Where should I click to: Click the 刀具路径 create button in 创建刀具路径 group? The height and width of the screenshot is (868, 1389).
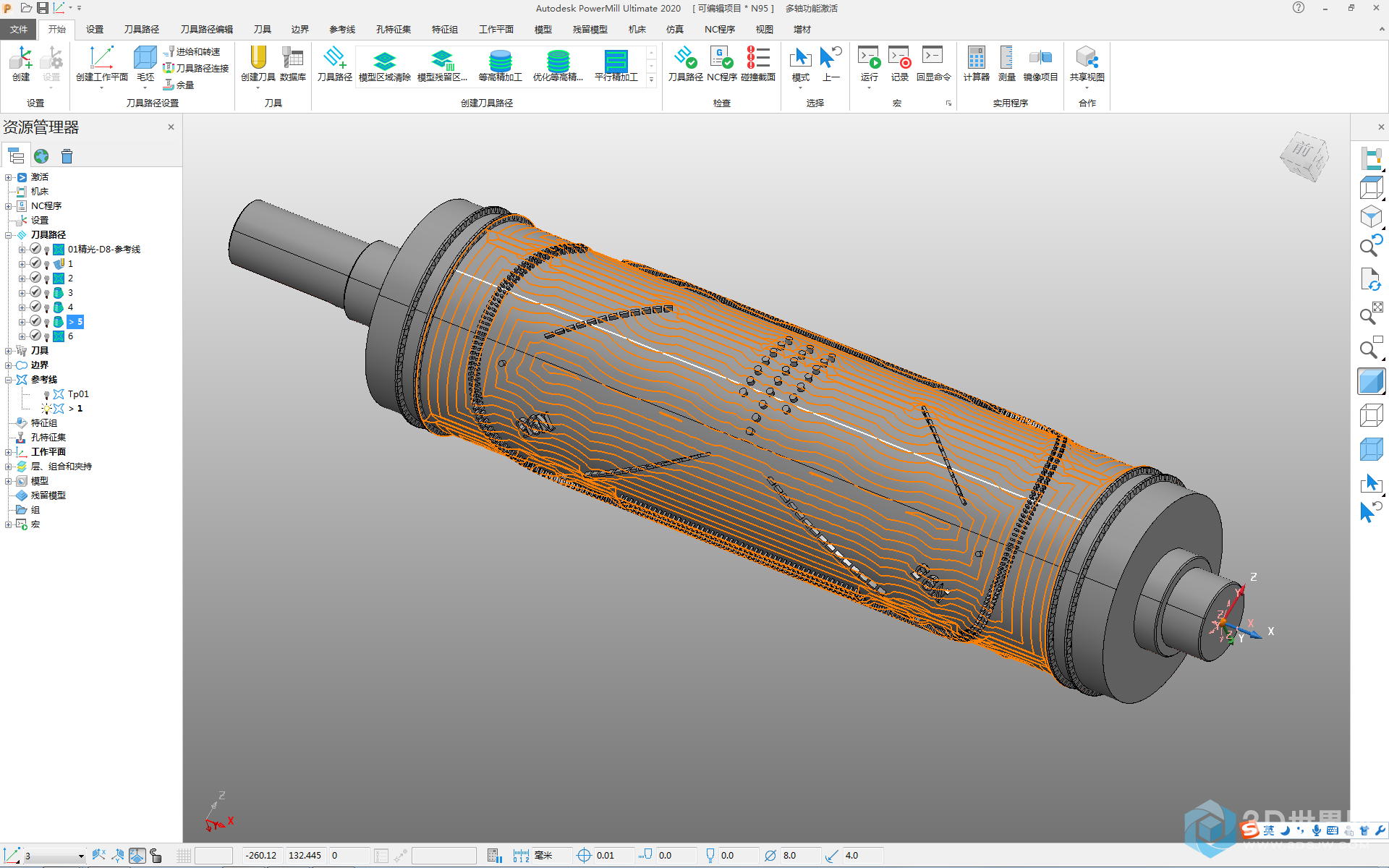pyautogui.click(x=334, y=64)
